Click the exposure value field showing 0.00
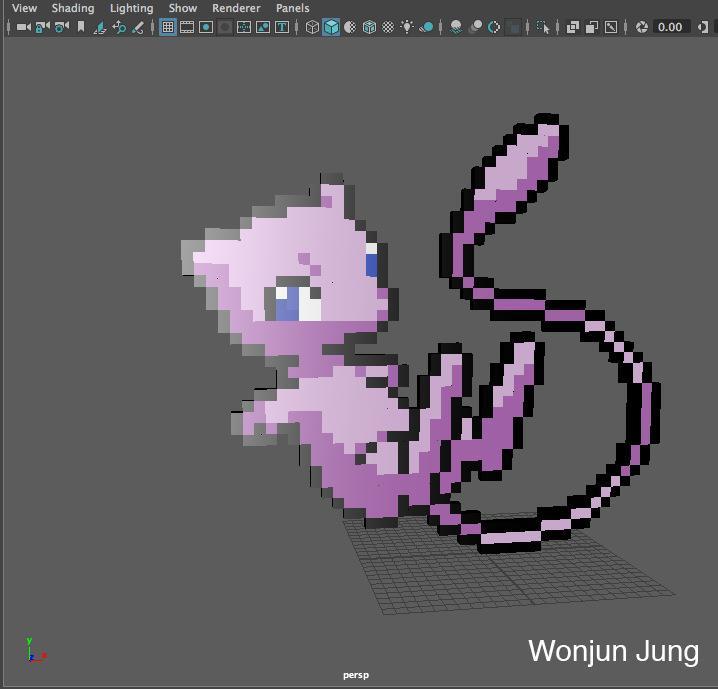 [x=669, y=27]
